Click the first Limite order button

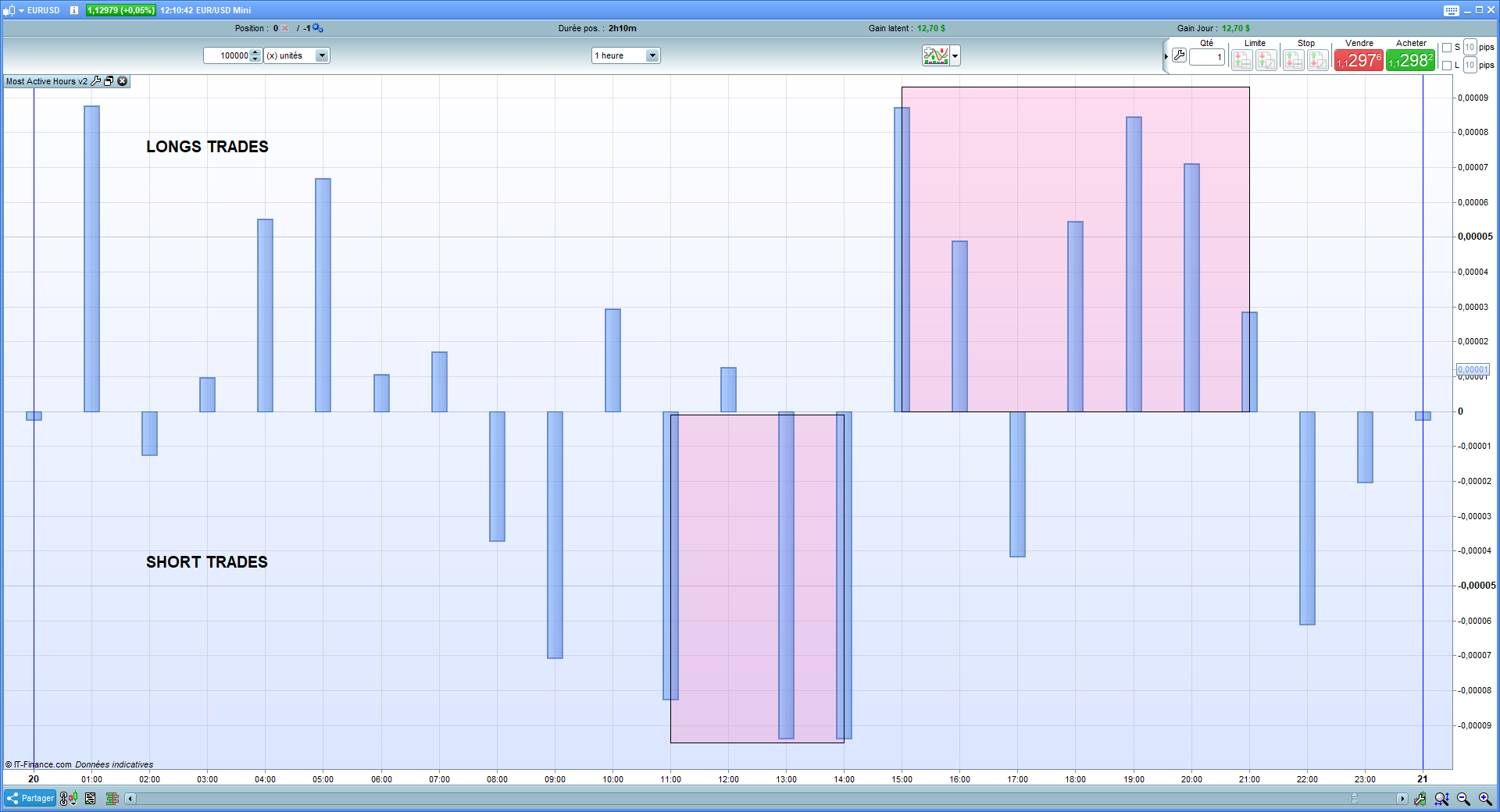(x=1242, y=60)
